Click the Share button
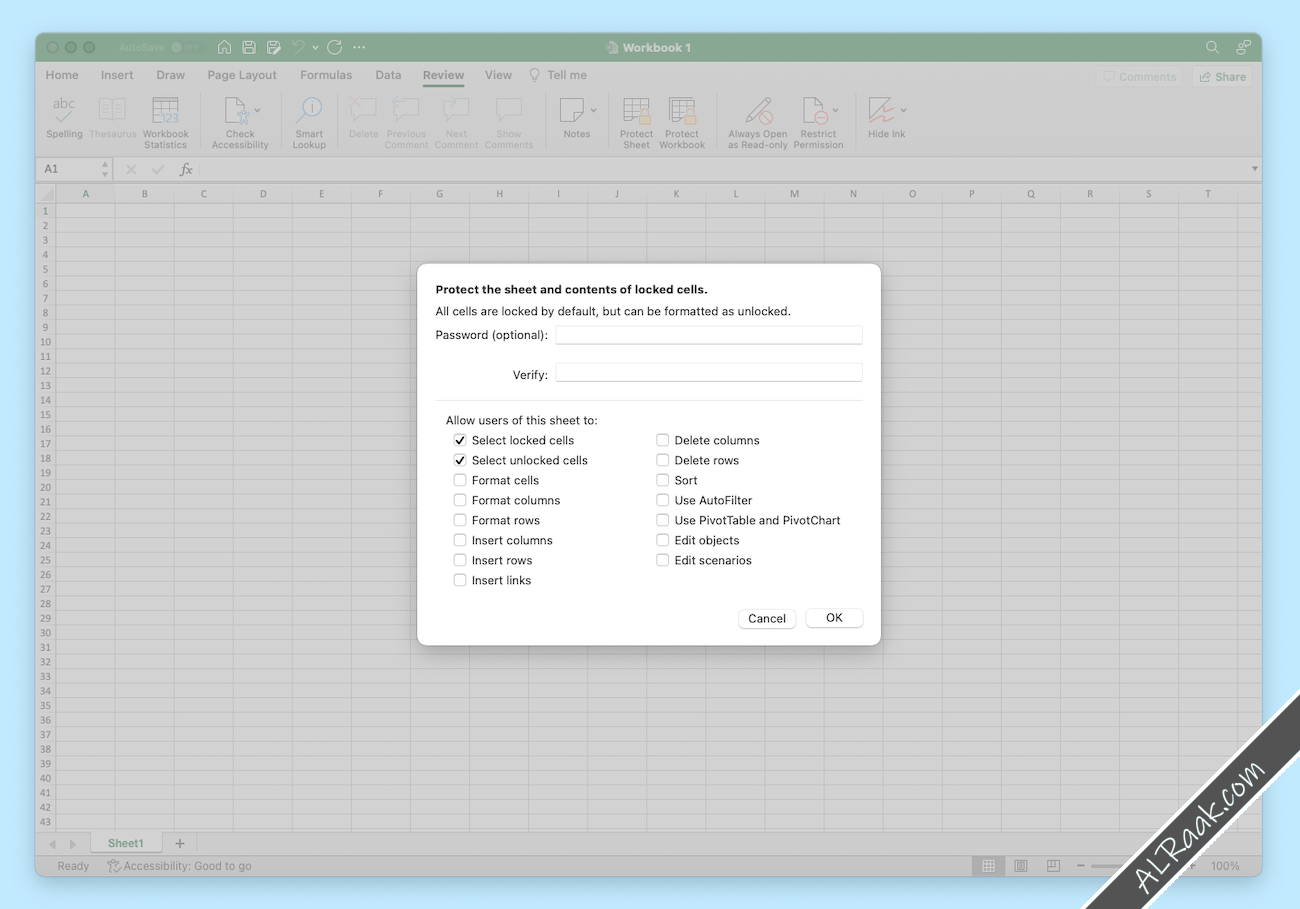Viewport: 1300px width, 909px height. coord(1222,76)
